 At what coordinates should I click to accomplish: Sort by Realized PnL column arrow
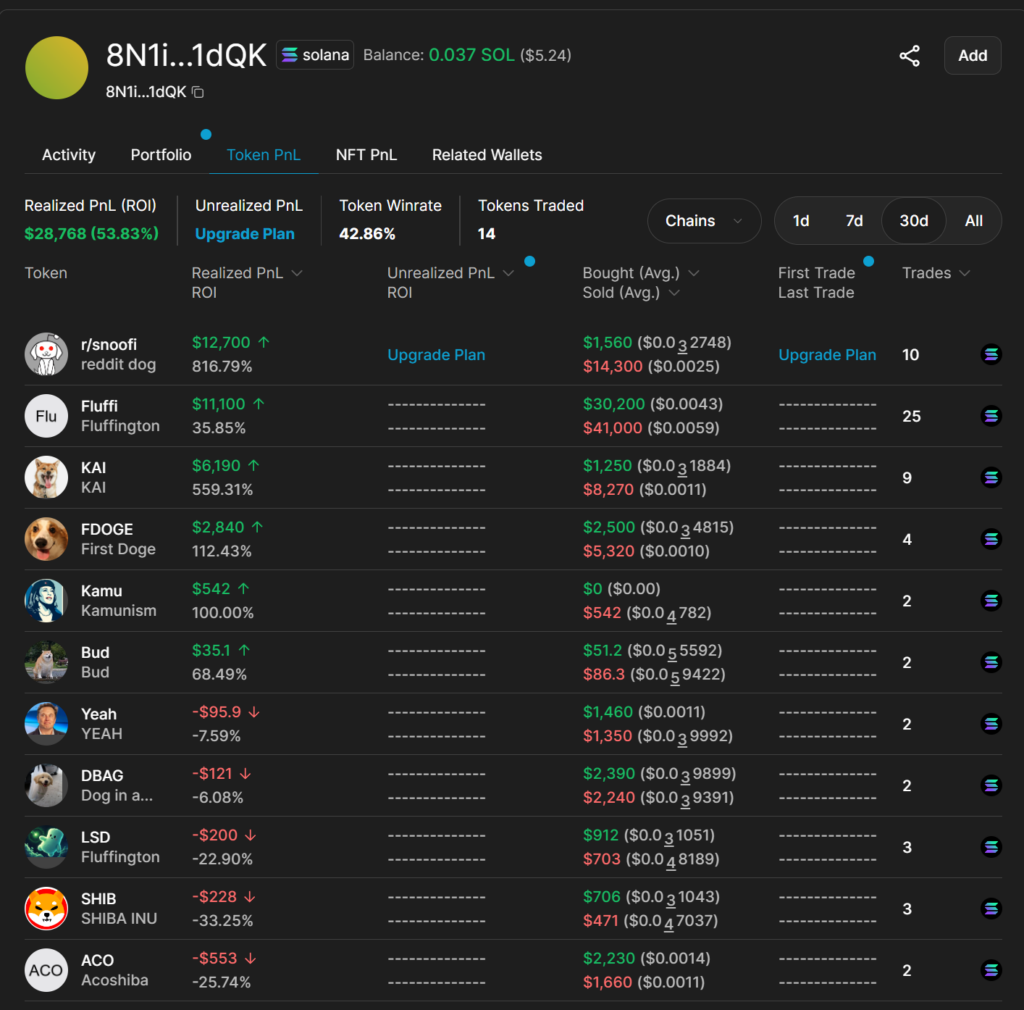tap(296, 273)
